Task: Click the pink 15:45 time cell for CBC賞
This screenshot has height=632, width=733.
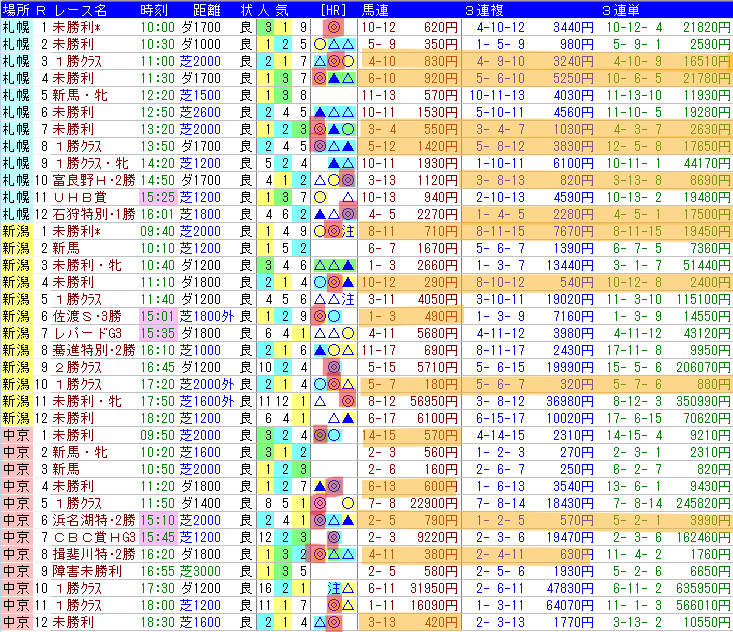Action: tap(158, 537)
